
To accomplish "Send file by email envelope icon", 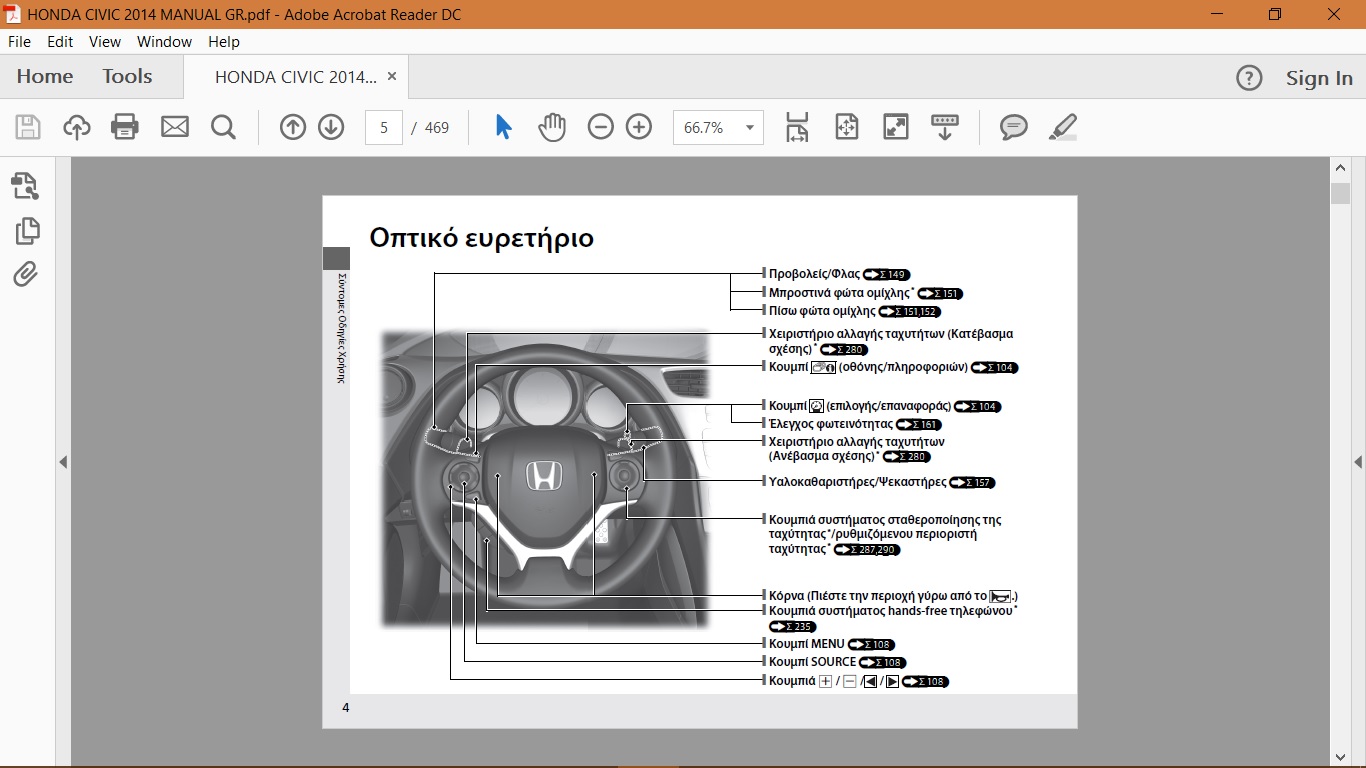I will (175, 127).
